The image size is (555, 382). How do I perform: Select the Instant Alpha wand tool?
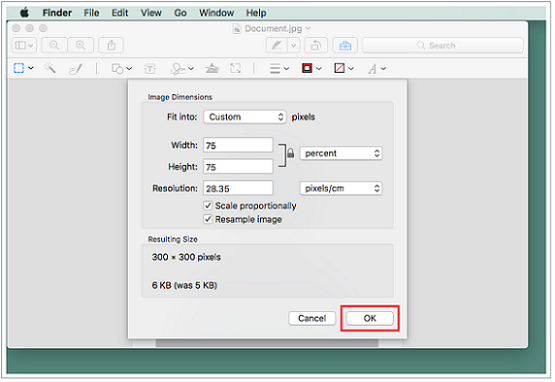click(x=50, y=68)
